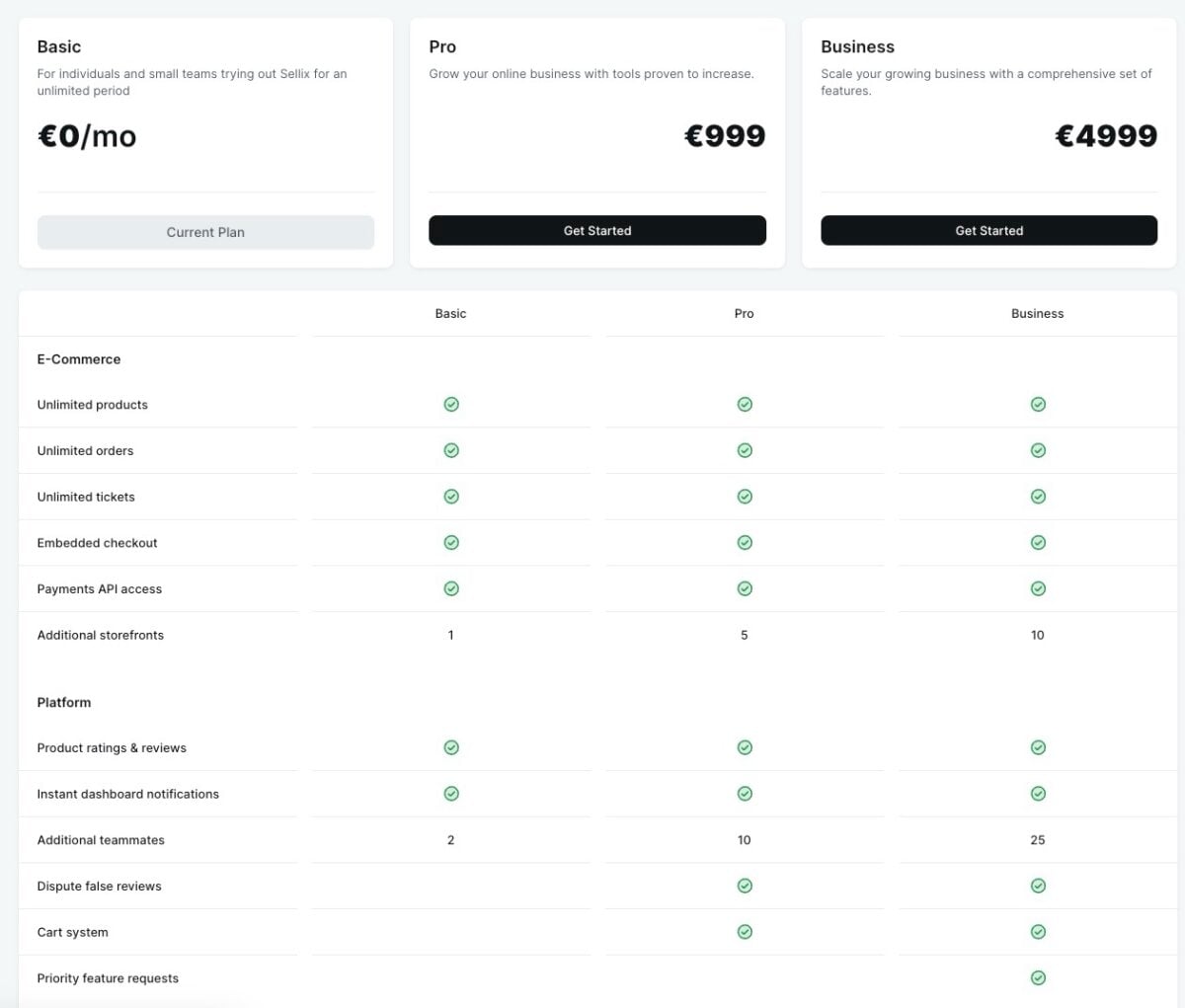Click the €4999 Business plan price
Image resolution: width=1185 pixels, height=1008 pixels.
tap(1106, 135)
